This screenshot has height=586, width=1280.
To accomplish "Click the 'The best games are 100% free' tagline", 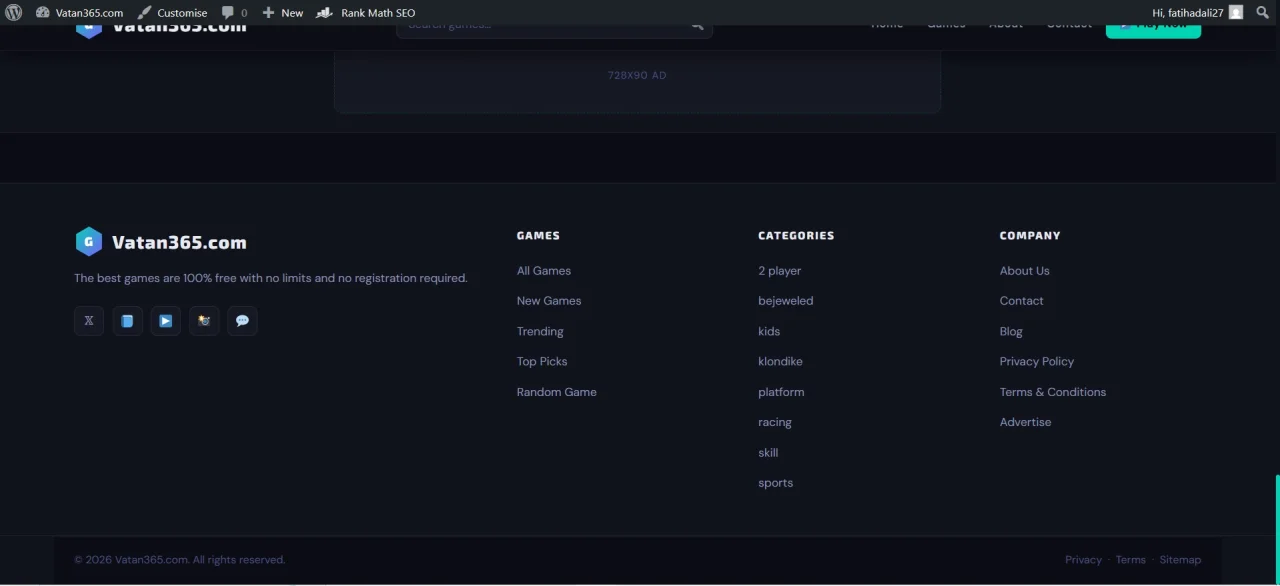I will [271, 278].
